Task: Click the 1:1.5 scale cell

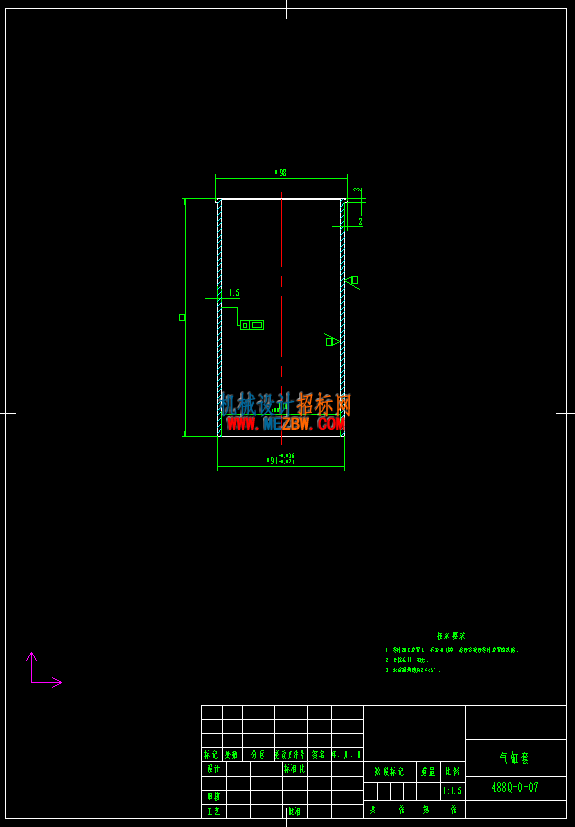Action: (x=453, y=791)
